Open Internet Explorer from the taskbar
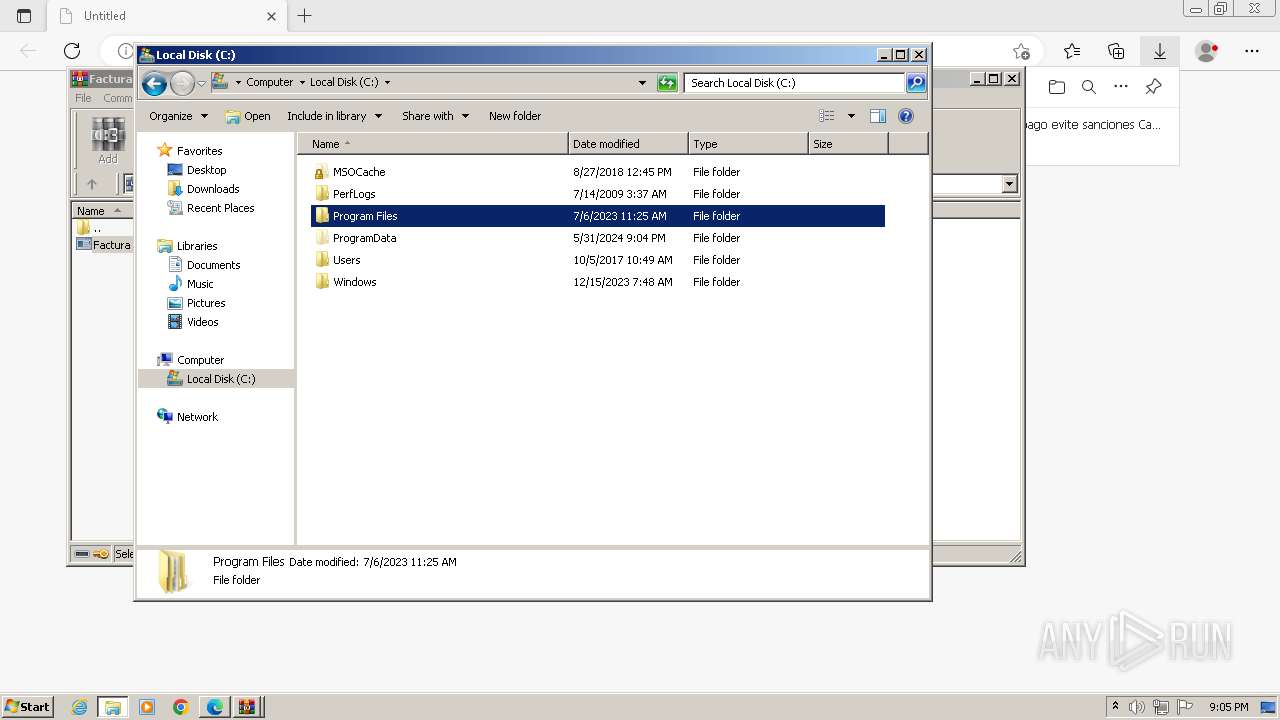Screen dimensions: 1280x720 (79, 707)
